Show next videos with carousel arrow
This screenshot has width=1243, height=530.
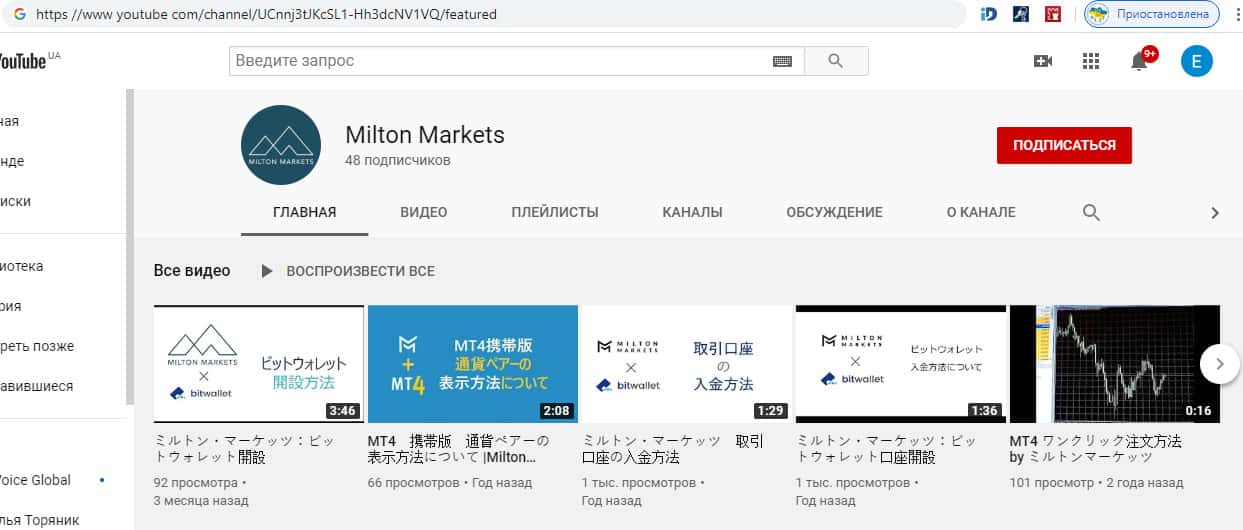[1219, 364]
